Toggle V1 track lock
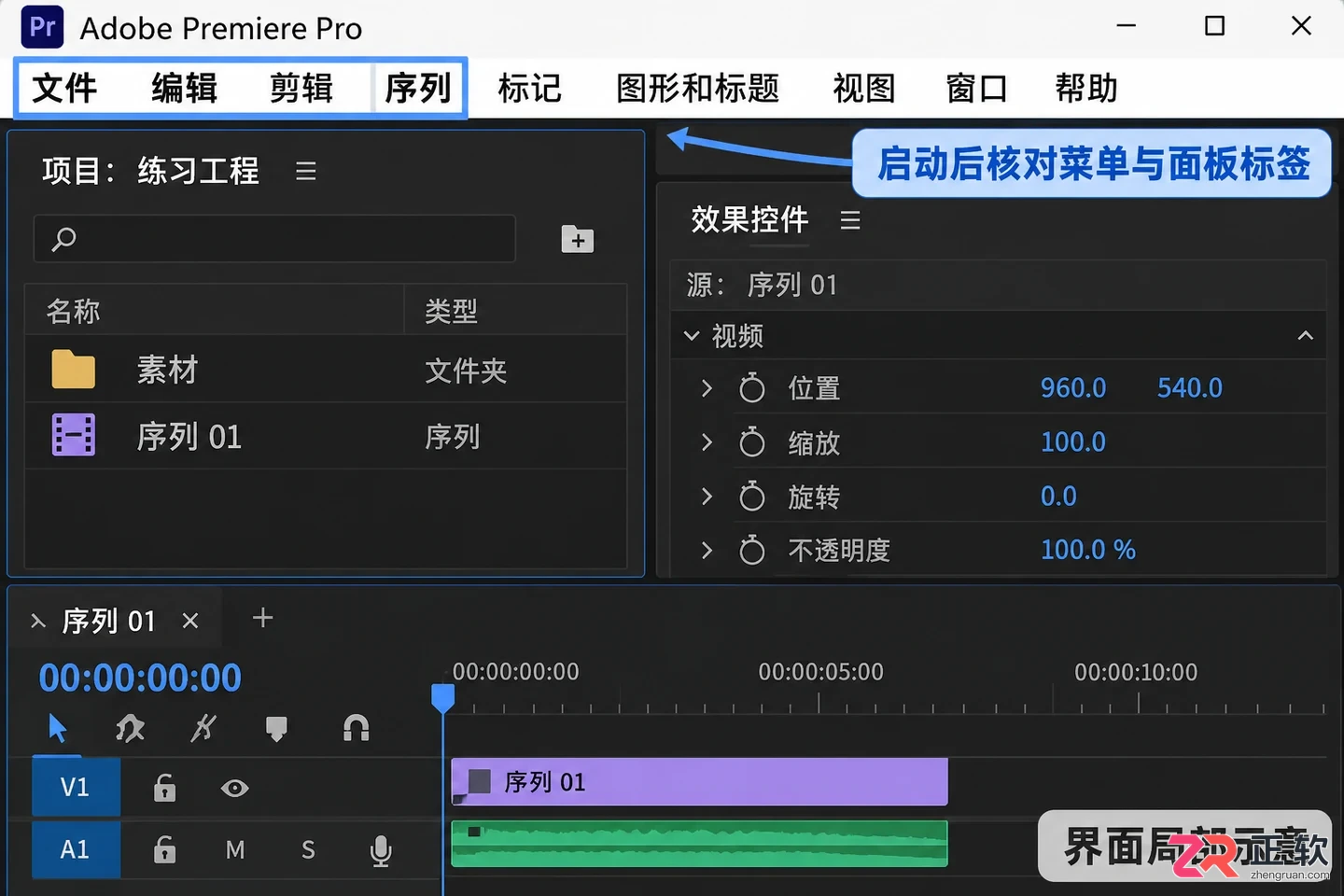Image resolution: width=1344 pixels, height=896 pixels. coord(164,789)
